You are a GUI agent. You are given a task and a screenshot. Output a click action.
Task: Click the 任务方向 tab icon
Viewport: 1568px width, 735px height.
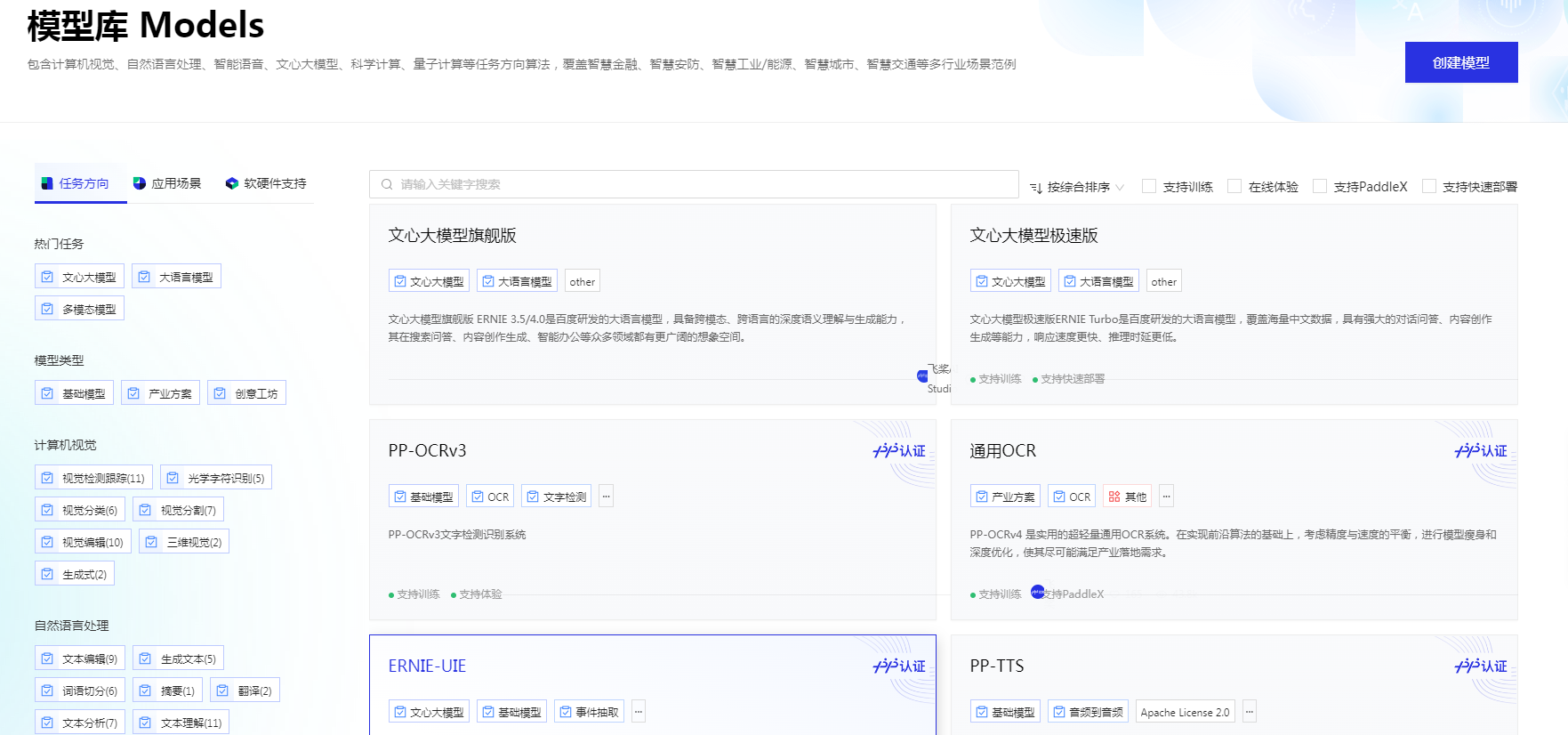tap(47, 183)
